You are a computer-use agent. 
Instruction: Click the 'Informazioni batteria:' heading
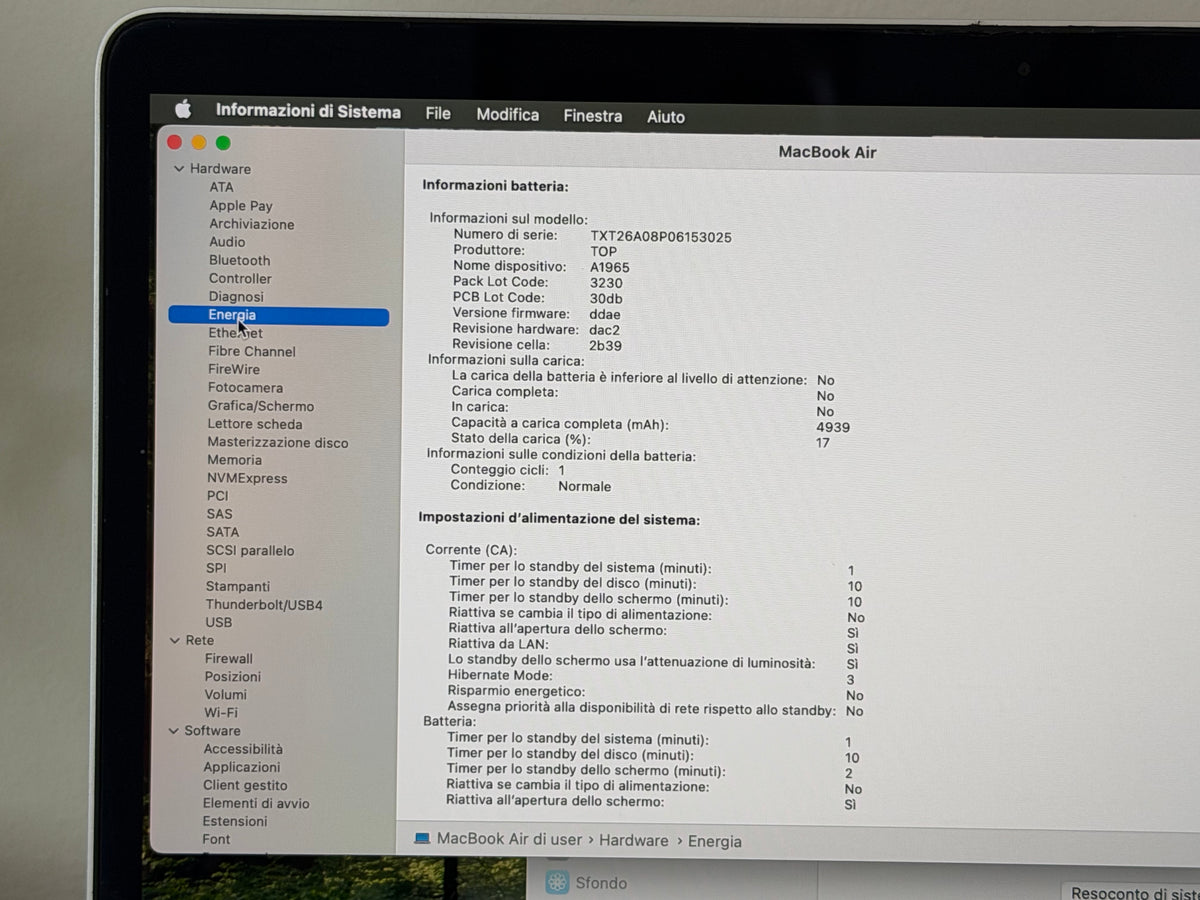495,186
